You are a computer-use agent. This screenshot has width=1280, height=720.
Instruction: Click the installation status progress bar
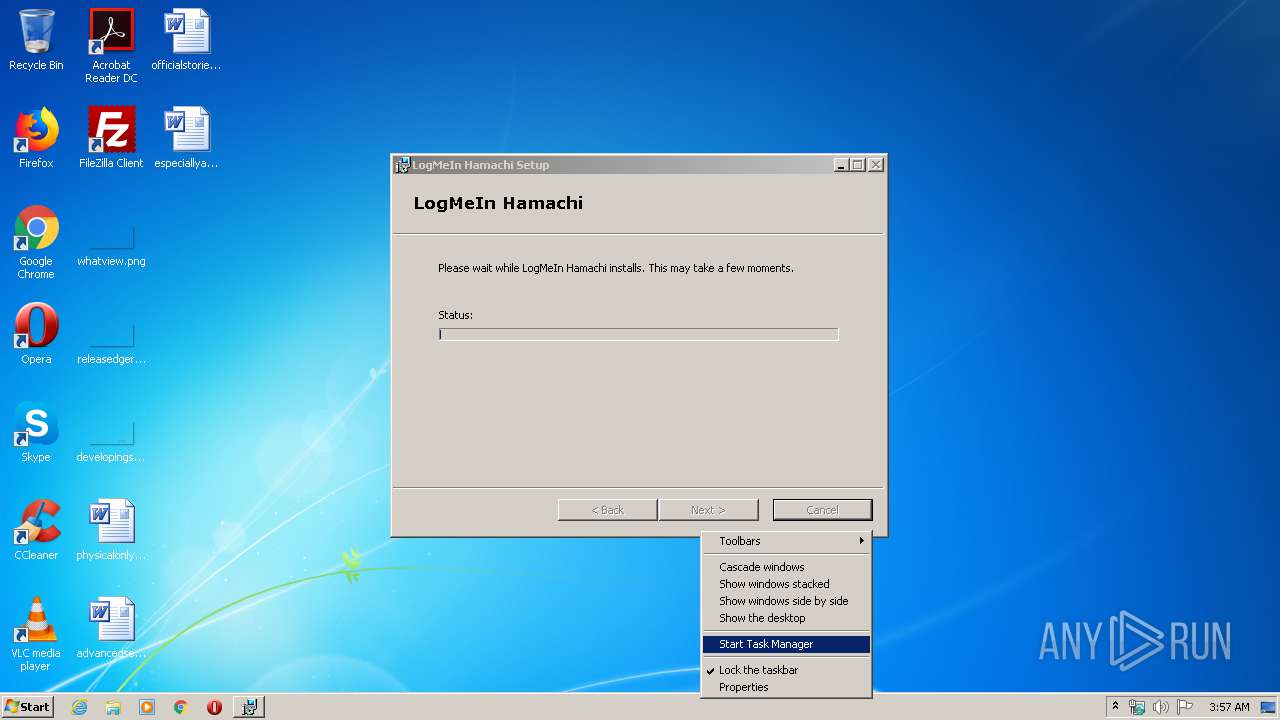point(638,334)
